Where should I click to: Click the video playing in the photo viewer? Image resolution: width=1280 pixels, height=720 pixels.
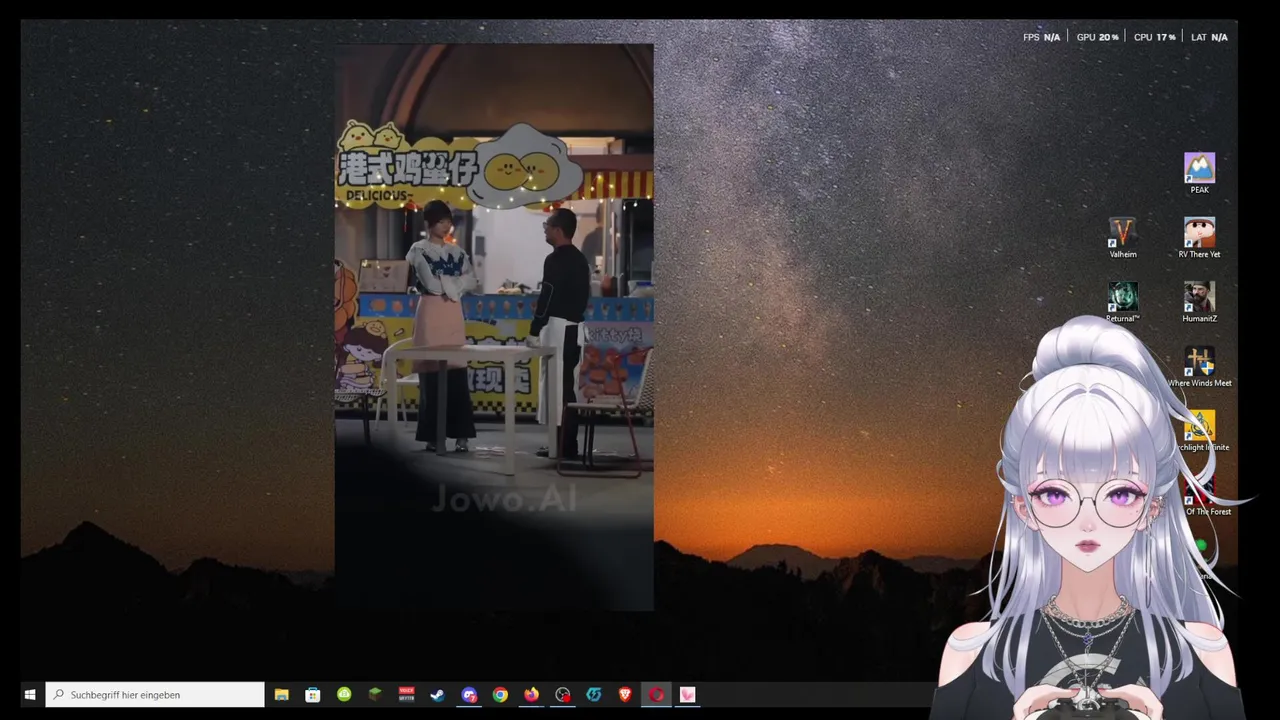tap(494, 327)
